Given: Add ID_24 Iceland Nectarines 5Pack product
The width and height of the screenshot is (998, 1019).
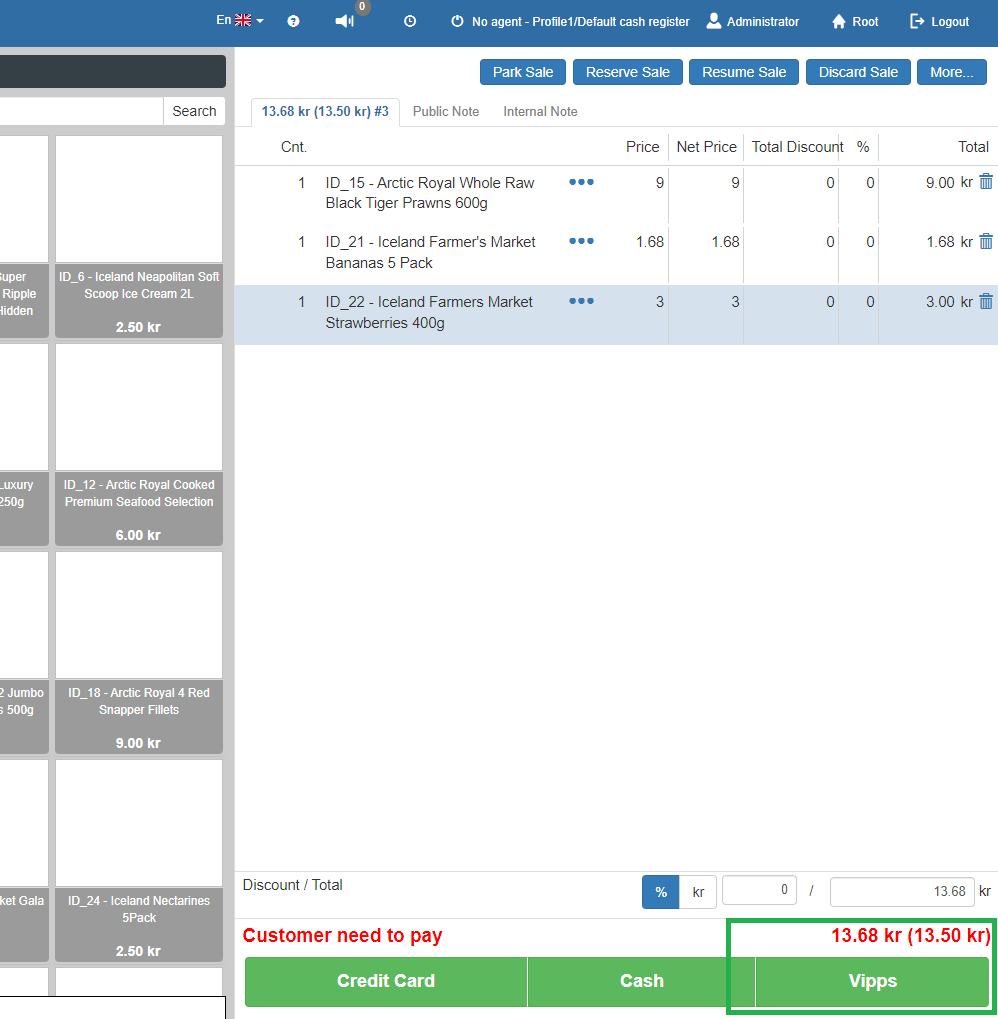Looking at the screenshot, I should pos(139,860).
